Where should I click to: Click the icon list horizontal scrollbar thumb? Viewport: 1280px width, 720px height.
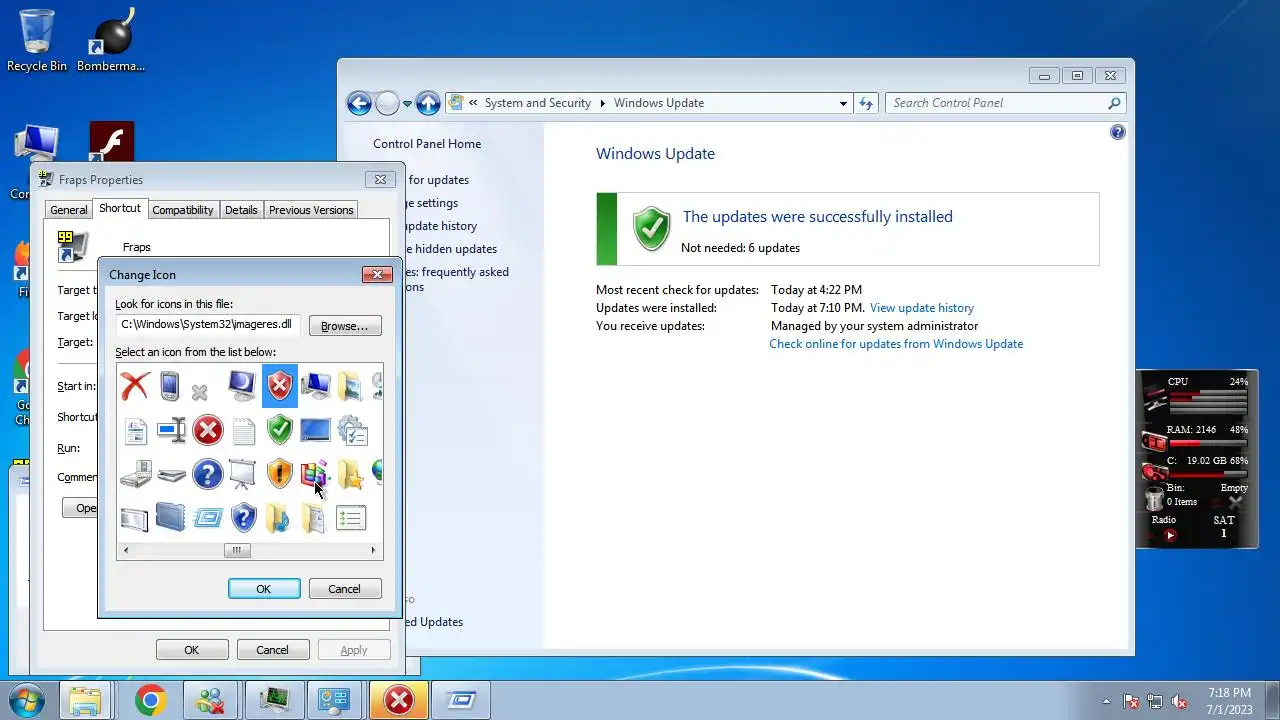click(x=237, y=550)
